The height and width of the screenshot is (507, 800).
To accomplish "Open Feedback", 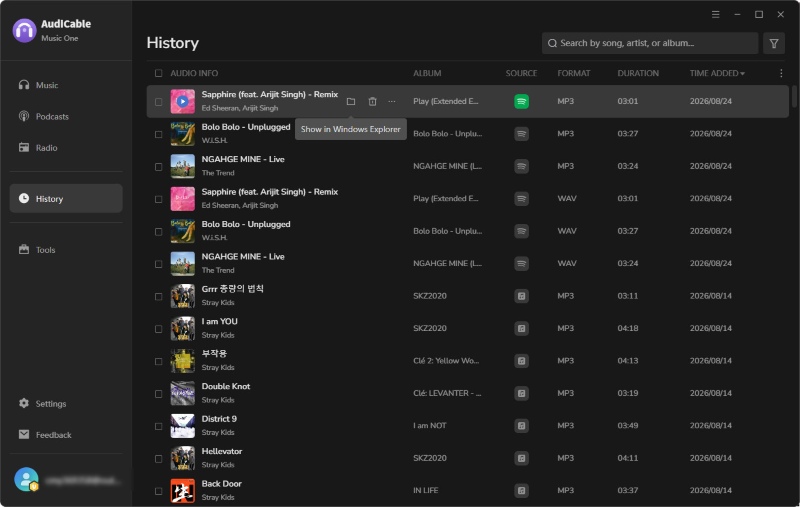I will pyautogui.click(x=66, y=435).
